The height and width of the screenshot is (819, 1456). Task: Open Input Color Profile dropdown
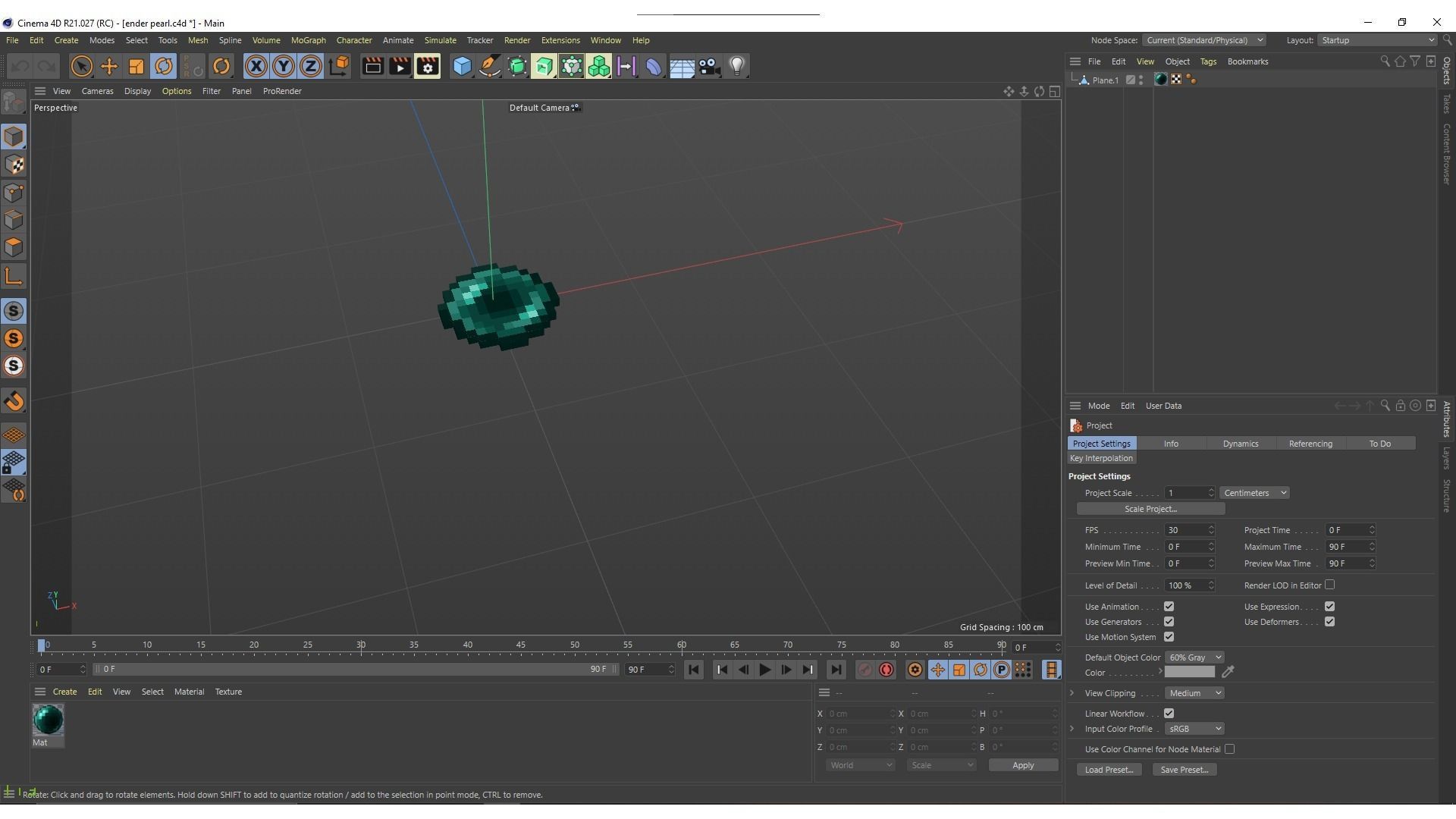(x=1194, y=729)
